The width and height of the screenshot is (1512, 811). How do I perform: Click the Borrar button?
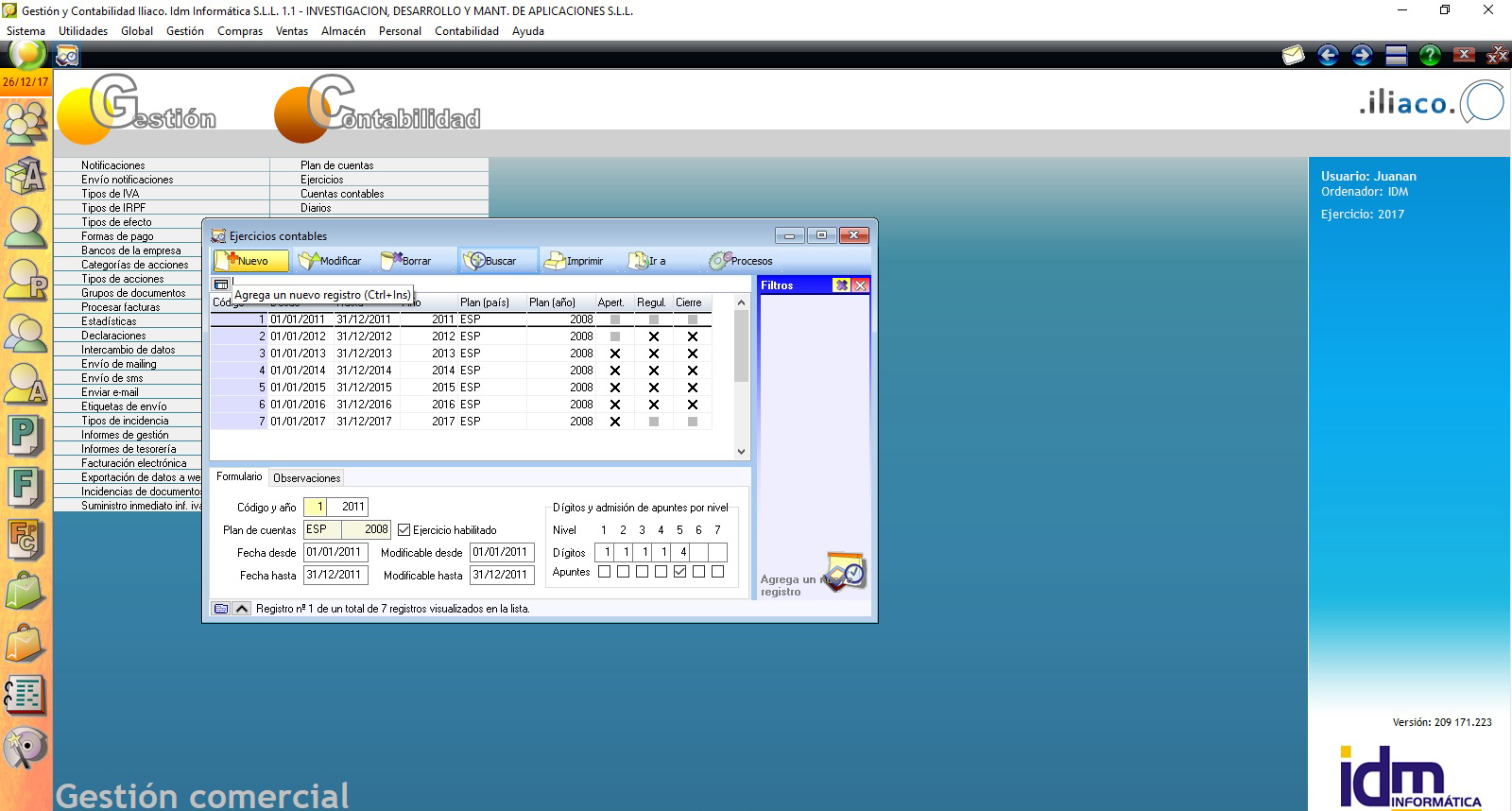(406, 261)
